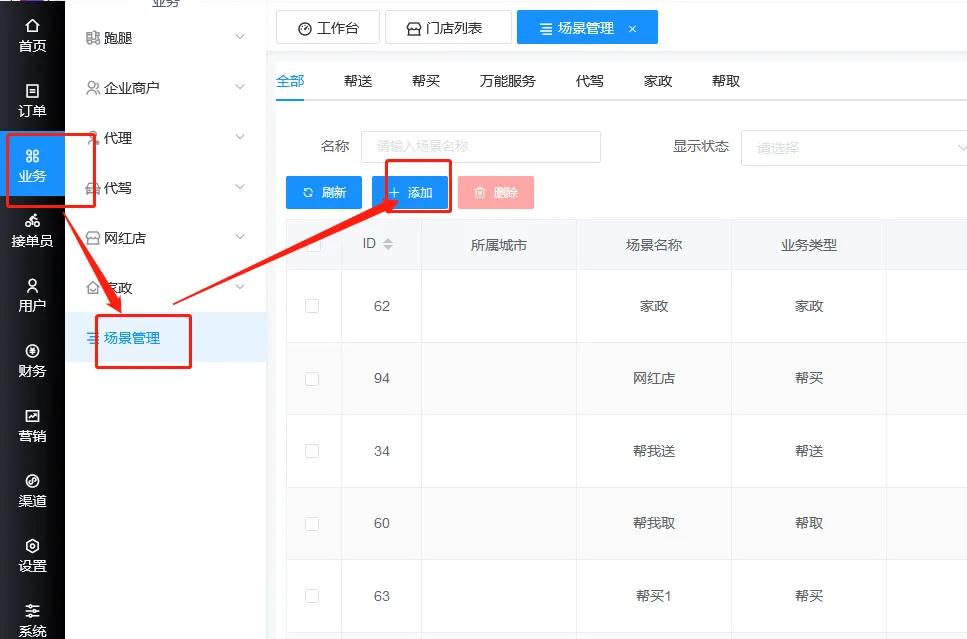
Task: Check the checkbox for row ID 62
Action: tap(312, 306)
